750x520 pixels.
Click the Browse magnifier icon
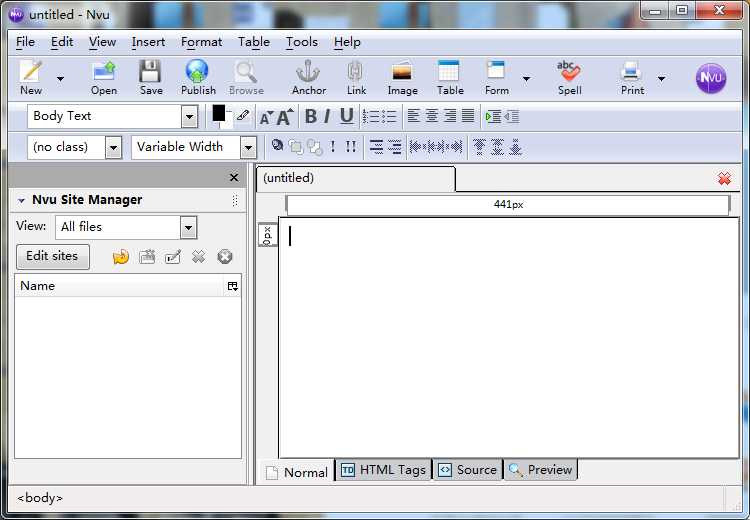246,77
